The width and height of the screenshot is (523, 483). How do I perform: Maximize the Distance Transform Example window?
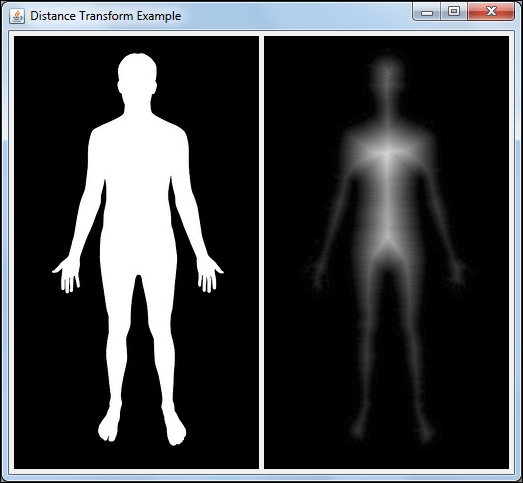click(454, 12)
